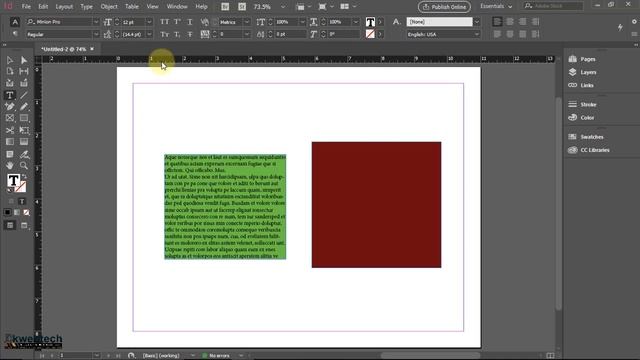This screenshot has width=640, height=360.
Task: Toggle Strikethrough formatting
Action: [x=190, y=34]
